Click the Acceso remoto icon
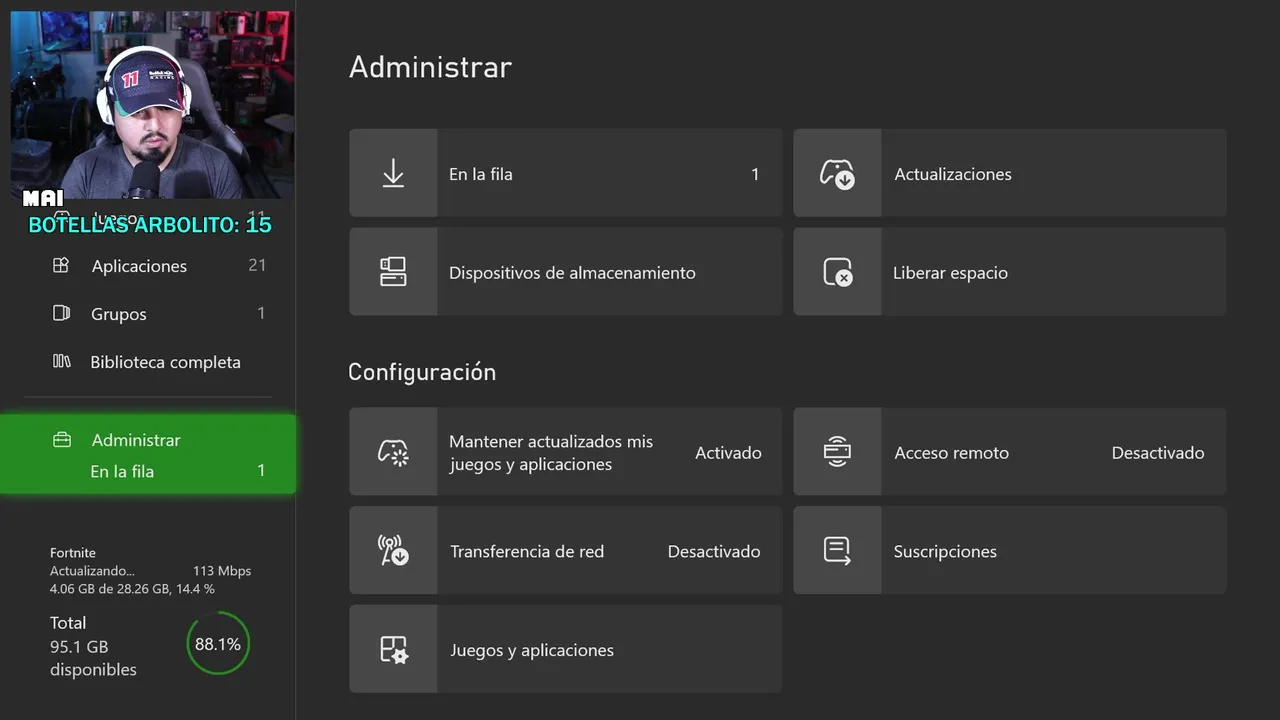1280x720 pixels. coord(837,452)
